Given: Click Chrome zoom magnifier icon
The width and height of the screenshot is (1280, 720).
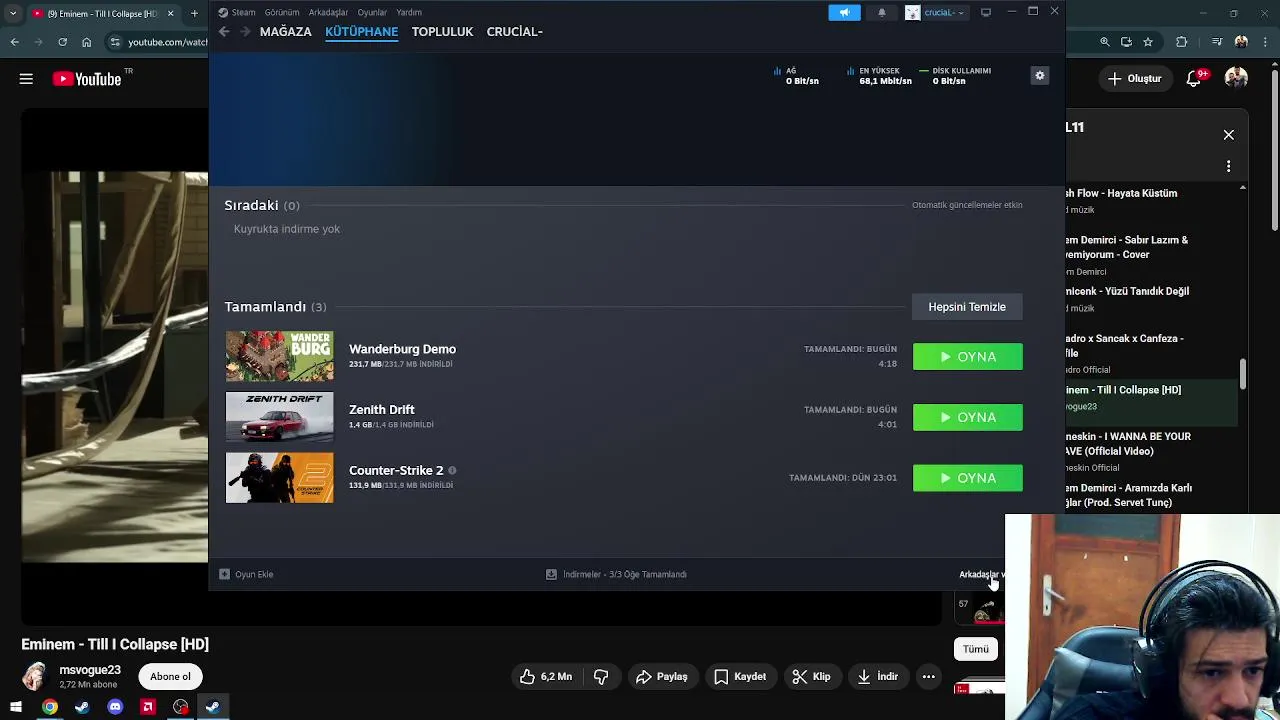Looking at the screenshot, I should coord(1105,42).
